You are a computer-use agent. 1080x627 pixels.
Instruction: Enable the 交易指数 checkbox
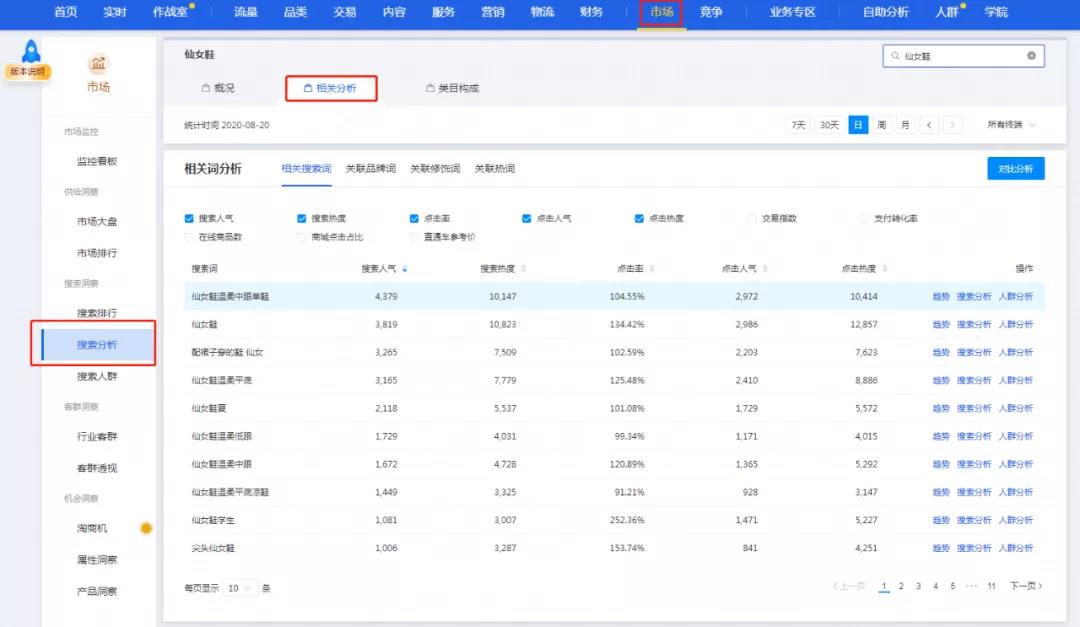[752, 218]
